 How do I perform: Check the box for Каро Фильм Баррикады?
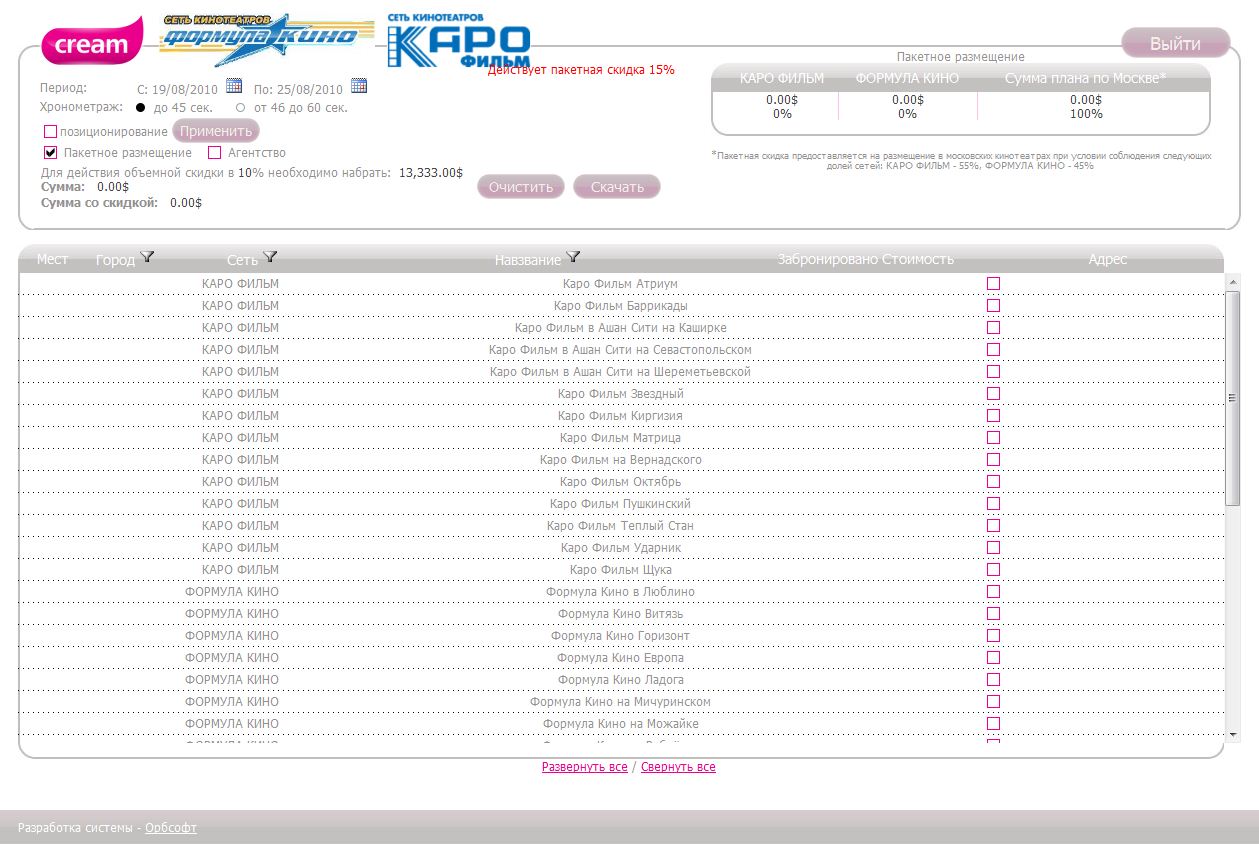(993, 306)
